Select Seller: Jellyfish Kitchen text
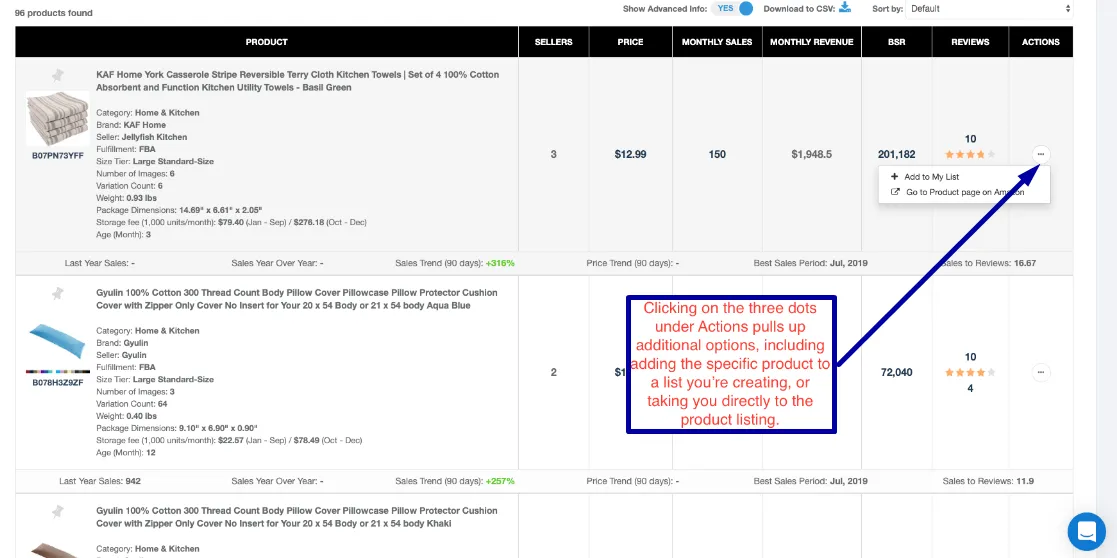The image size is (1117, 558). pyautogui.click(x=142, y=137)
